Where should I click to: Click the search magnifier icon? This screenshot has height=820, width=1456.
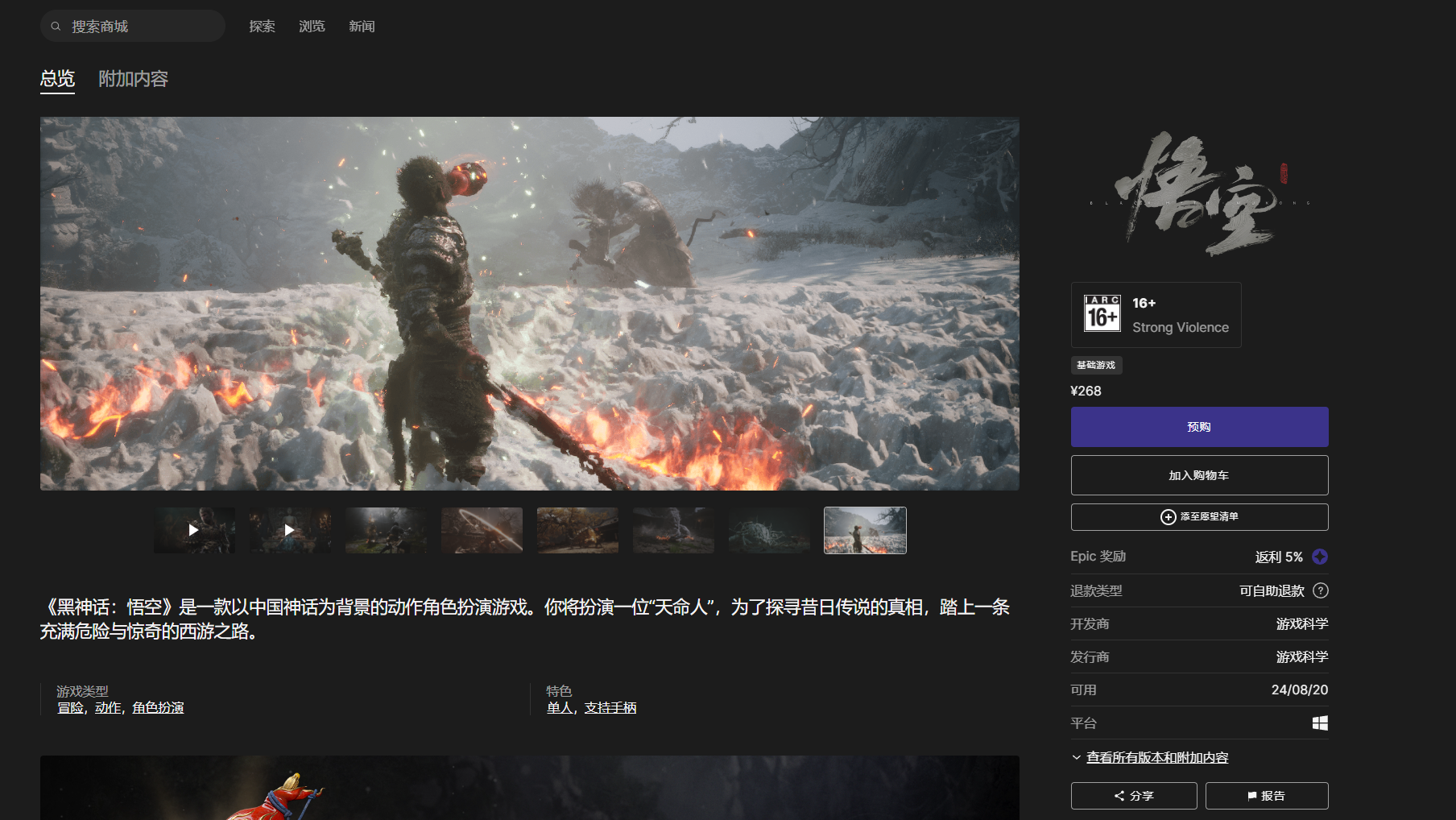[56, 27]
